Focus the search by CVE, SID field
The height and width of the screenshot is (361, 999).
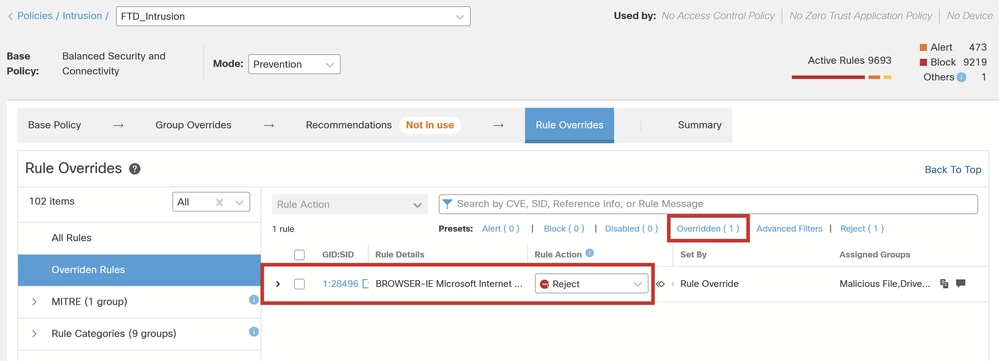[x=708, y=204]
